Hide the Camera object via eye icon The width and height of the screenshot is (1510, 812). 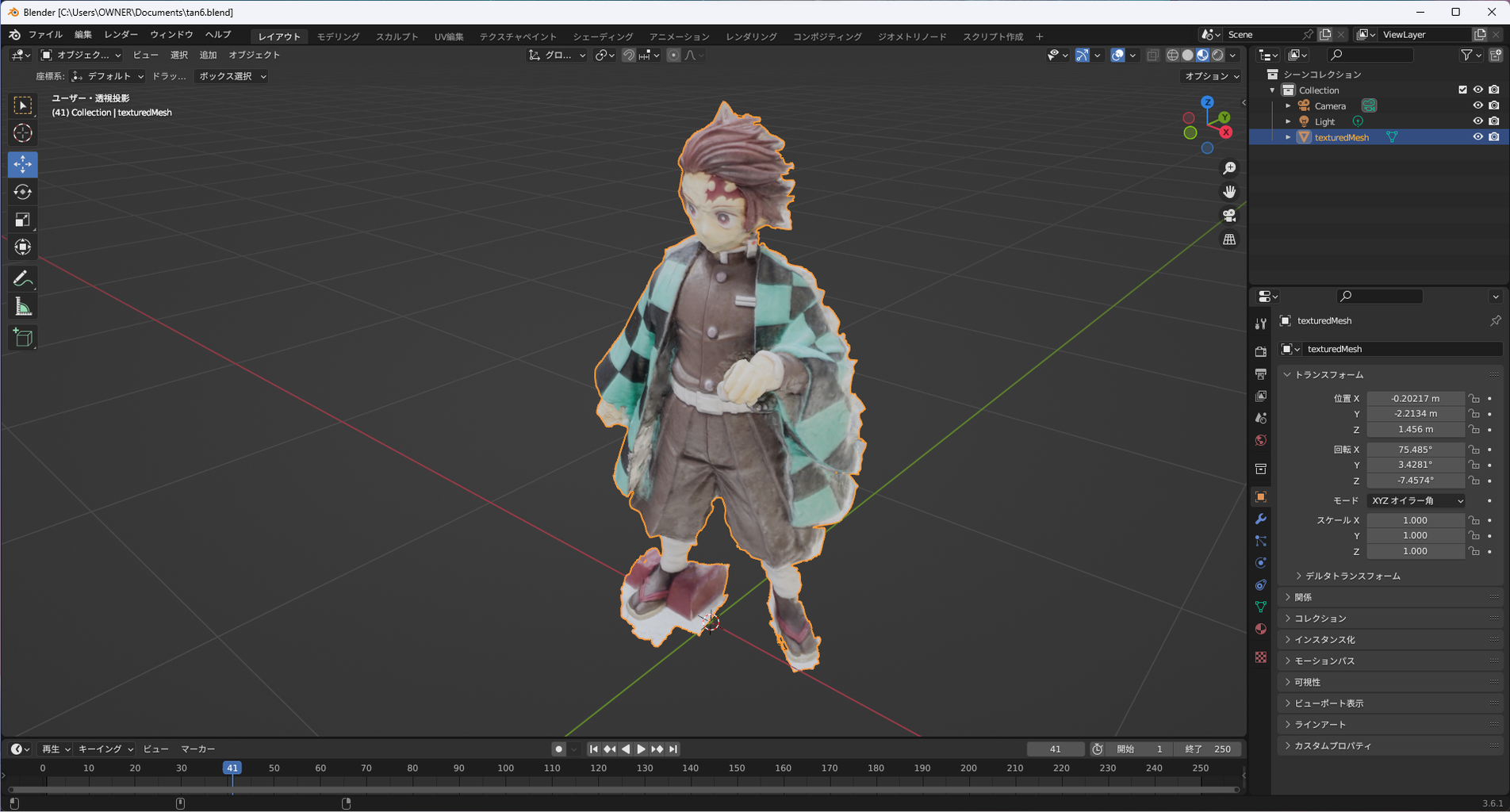(1477, 105)
